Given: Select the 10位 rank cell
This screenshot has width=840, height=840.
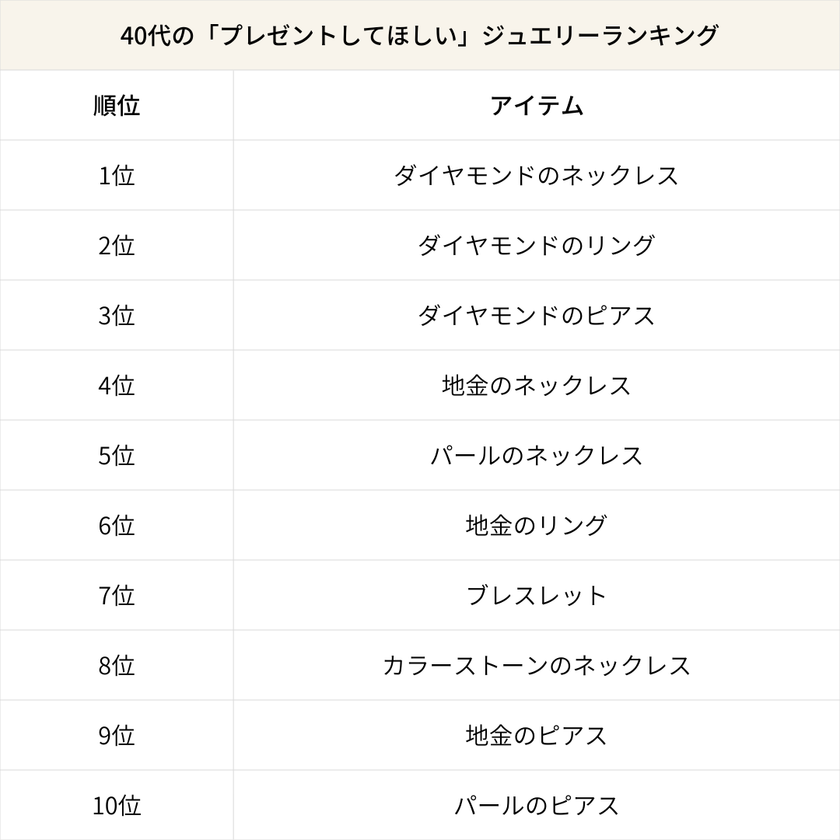Looking at the screenshot, I should tap(116, 805).
